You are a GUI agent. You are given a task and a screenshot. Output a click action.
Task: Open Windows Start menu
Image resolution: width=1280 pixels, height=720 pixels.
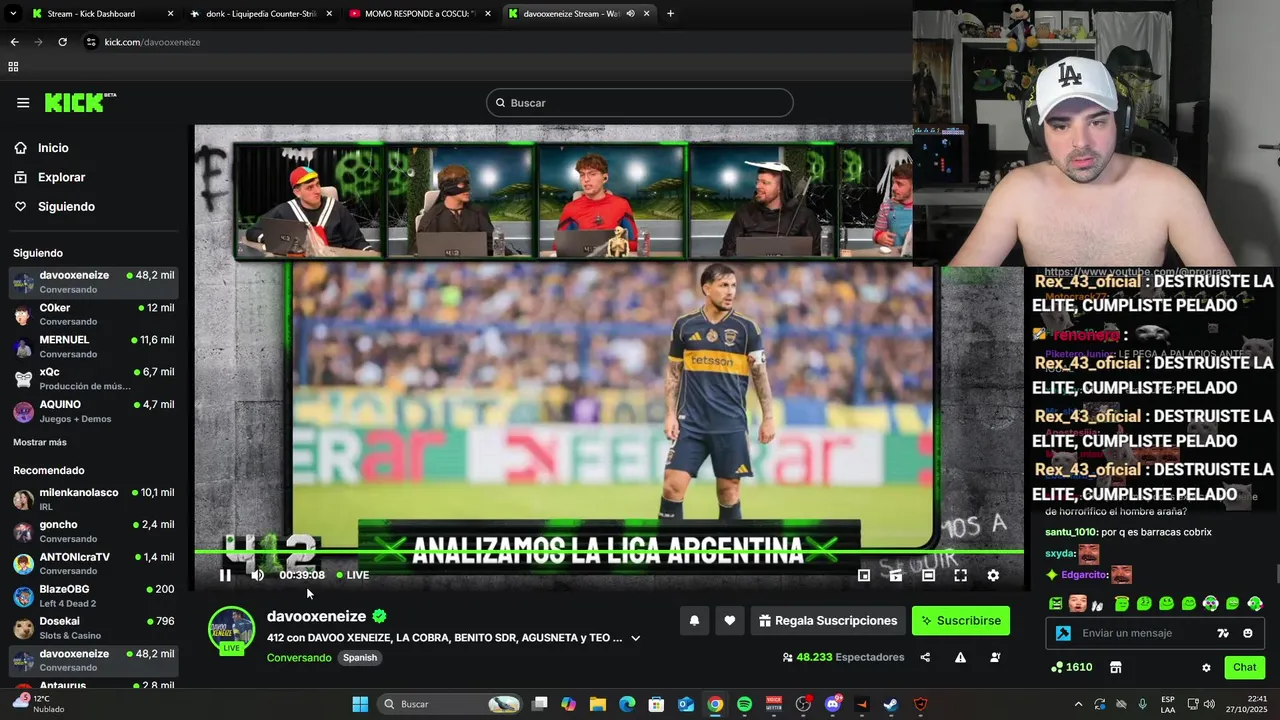coord(360,704)
